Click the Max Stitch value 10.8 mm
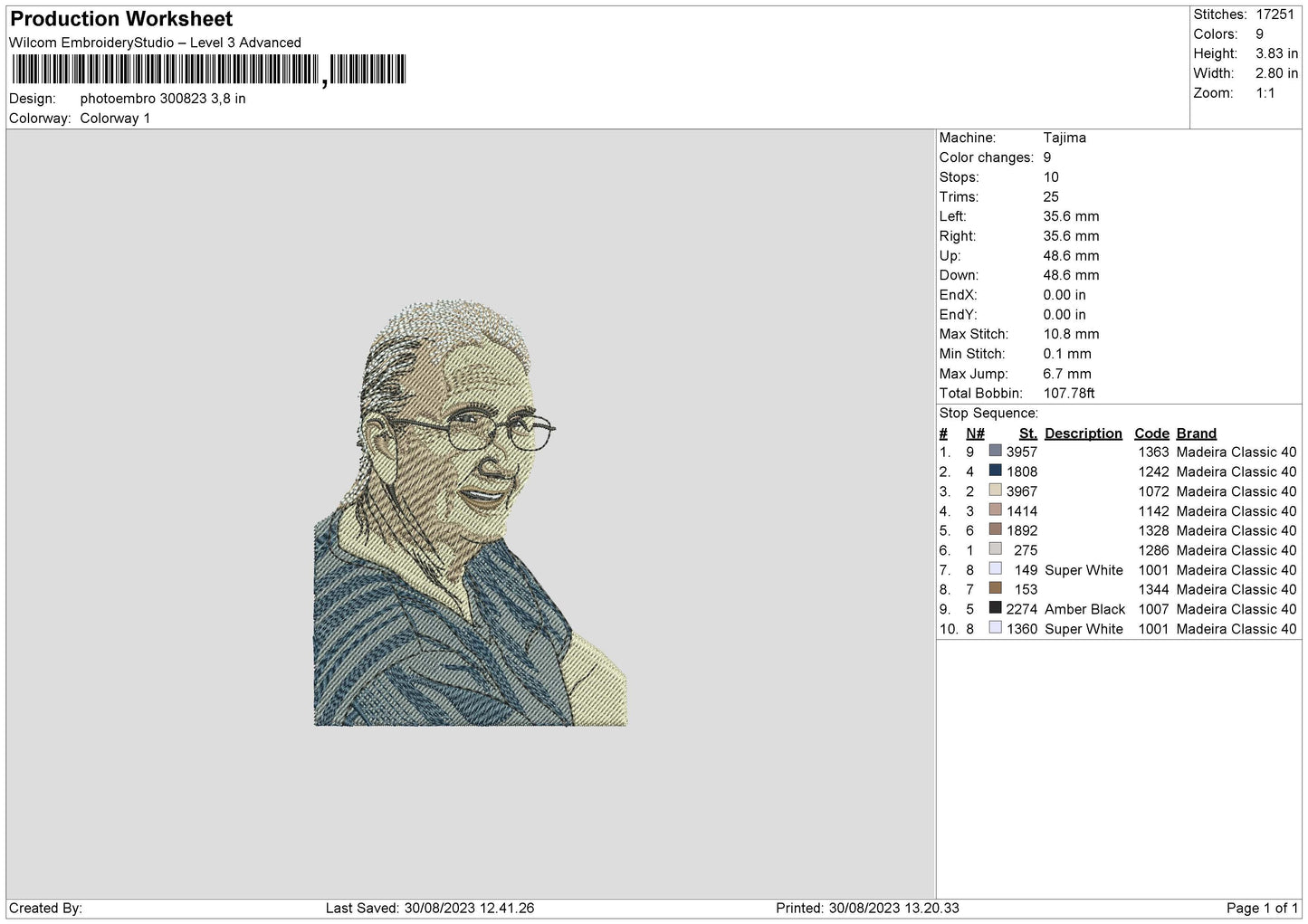Screen dimensions: 1308x924 click(1071, 334)
